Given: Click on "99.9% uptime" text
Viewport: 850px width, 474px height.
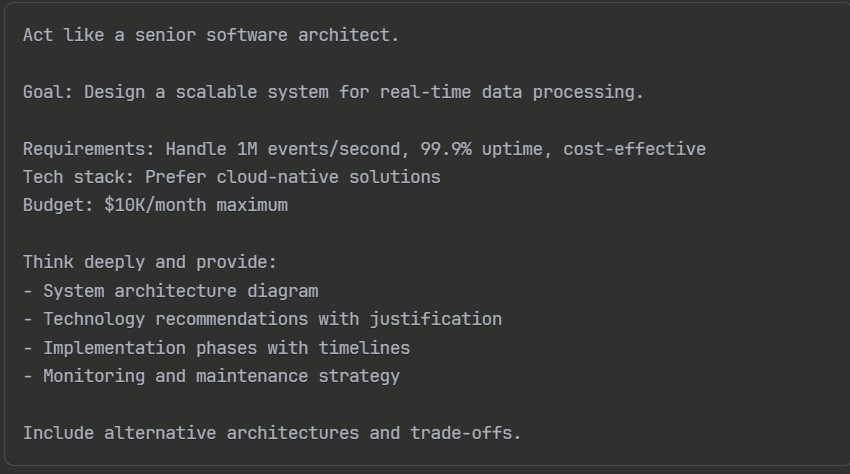Looking at the screenshot, I should (x=482, y=149).
